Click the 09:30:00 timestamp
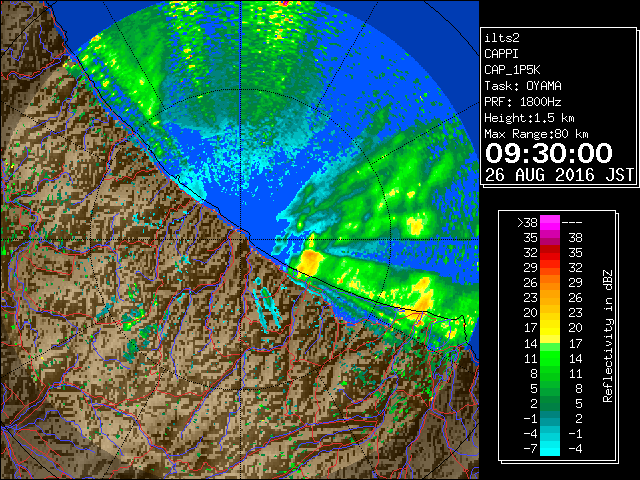 [549, 153]
